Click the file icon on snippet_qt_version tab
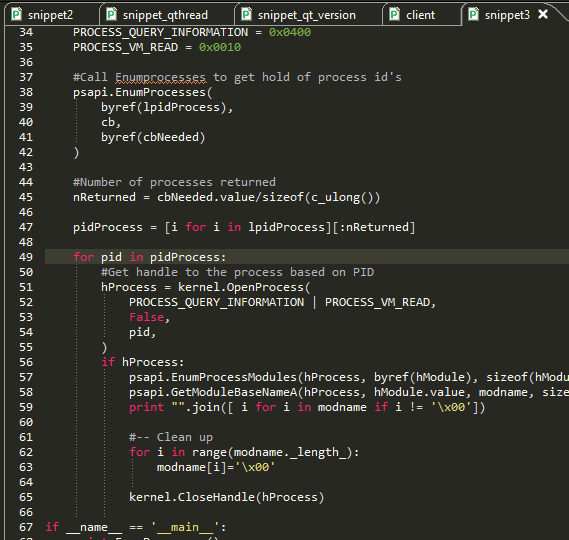569x540 pixels. click(246, 15)
